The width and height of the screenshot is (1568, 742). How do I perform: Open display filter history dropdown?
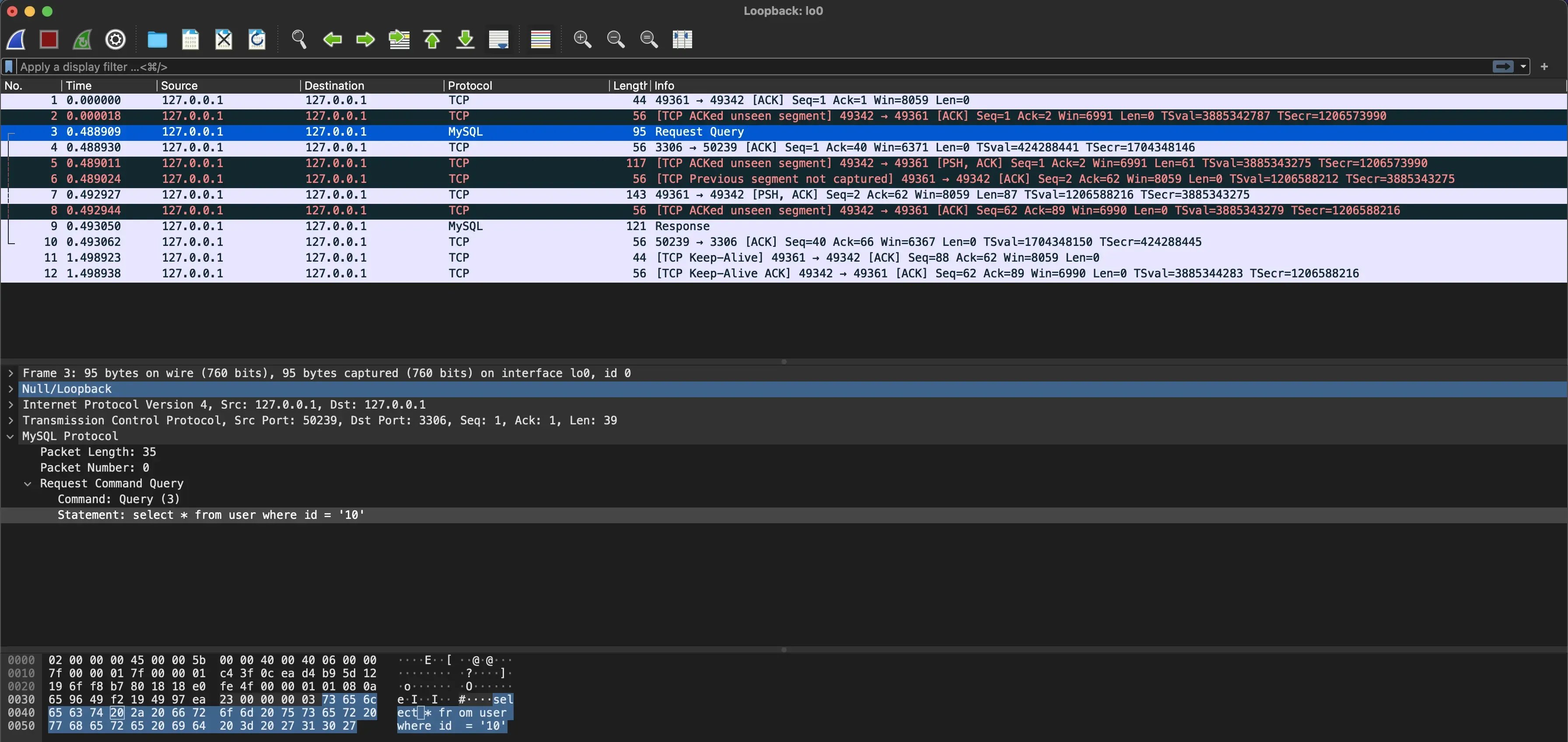tap(1523, 66)
